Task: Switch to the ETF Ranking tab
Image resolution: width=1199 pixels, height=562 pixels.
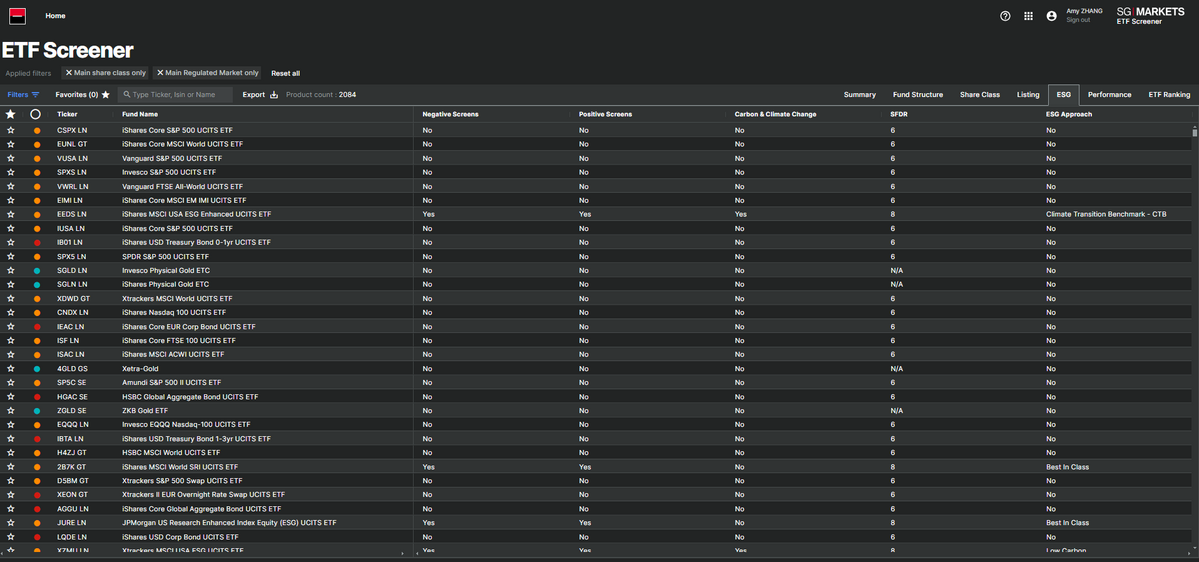Action: [x=1169, y=95]
